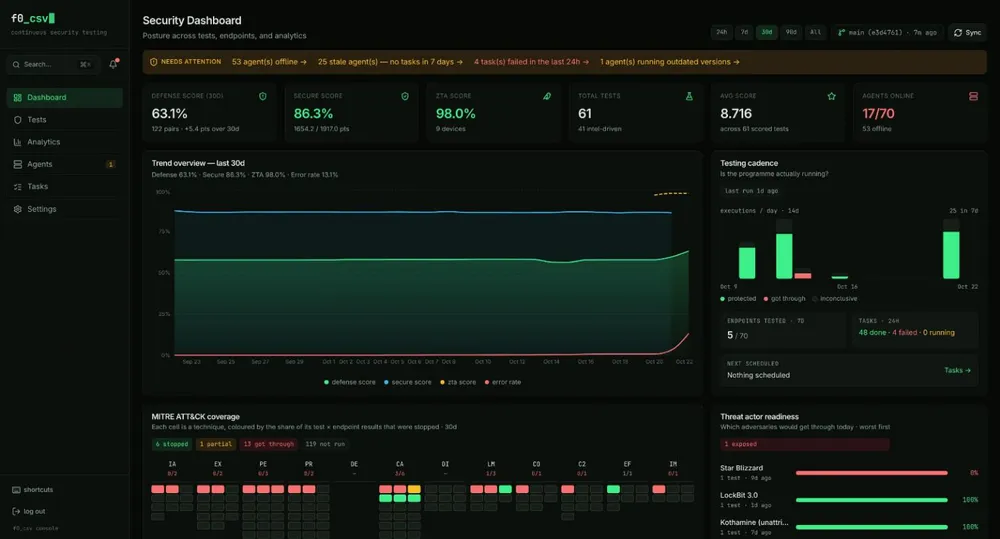
Task: Click the shortcuts keyboard icon
Action: [x=16, y=490]
